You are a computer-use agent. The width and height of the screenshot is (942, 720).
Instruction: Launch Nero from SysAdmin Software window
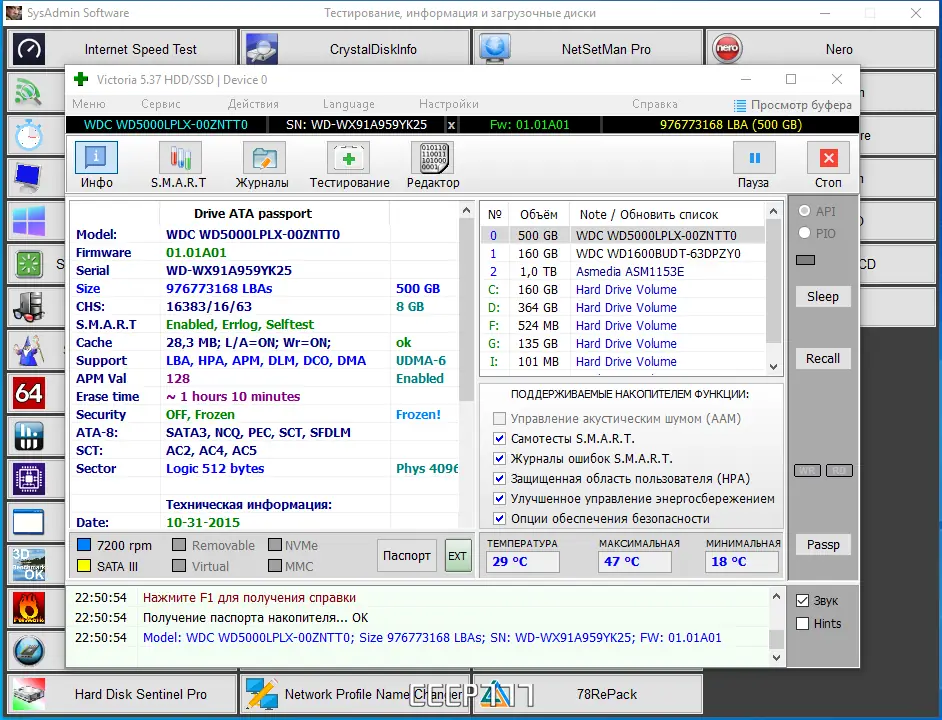pyautogui.click(x=821, y=49)
